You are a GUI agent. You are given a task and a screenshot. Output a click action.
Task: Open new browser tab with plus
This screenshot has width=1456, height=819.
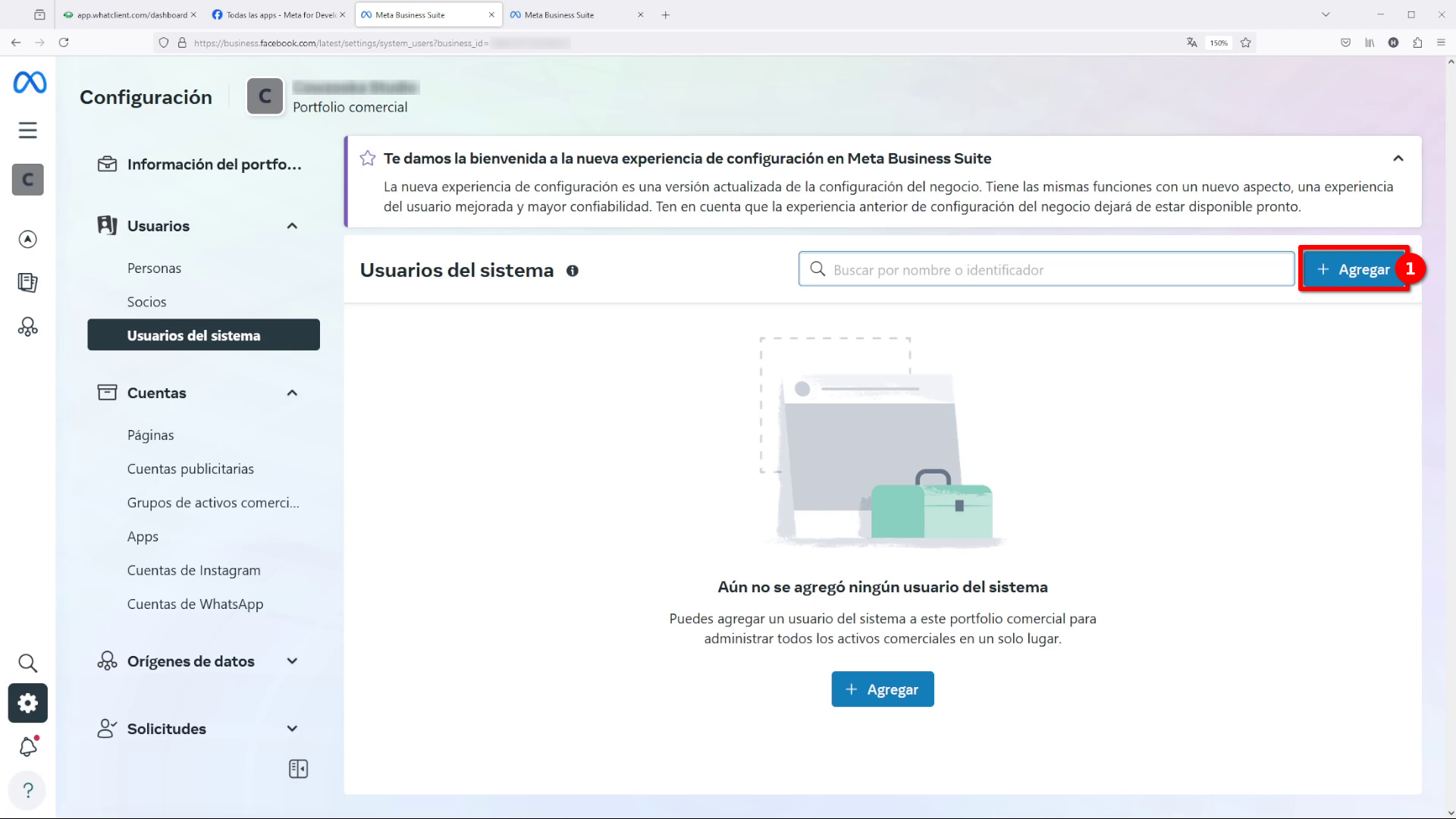(x=666, y=15)
